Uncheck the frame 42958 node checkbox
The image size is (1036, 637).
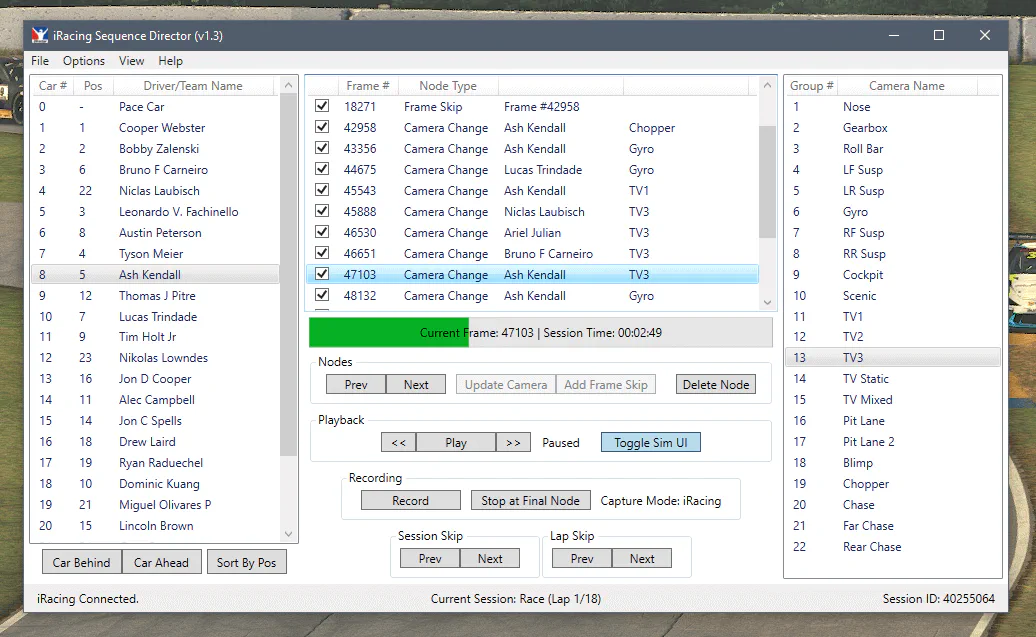322,127
